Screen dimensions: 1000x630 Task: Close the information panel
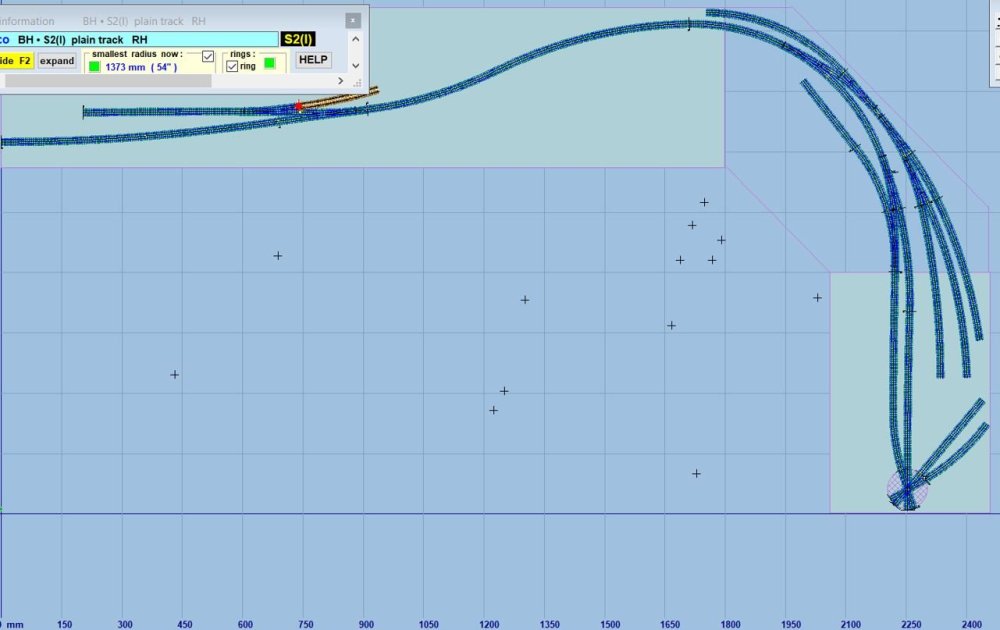(352, 20)
